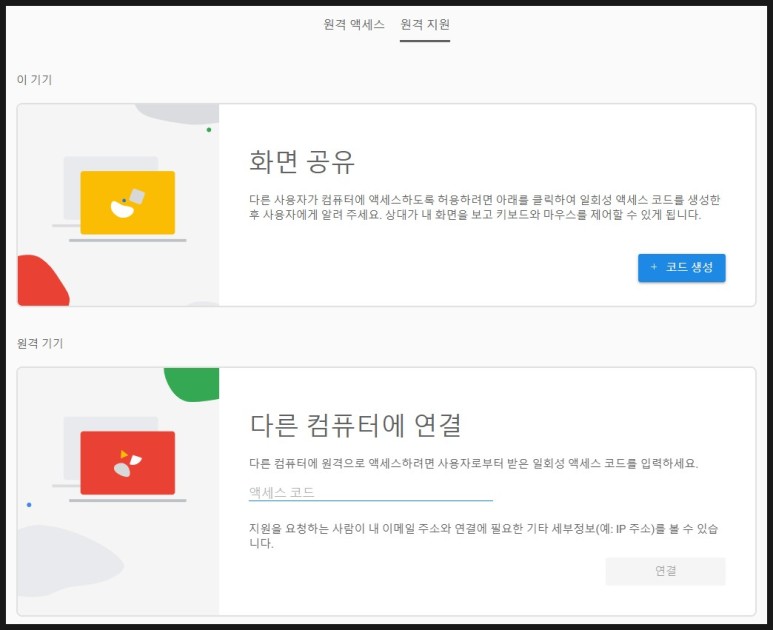The width and height of the screenshot is (773, 630).
Task: Focus the 액세스 코드 input field
Action: click(370, 492)
